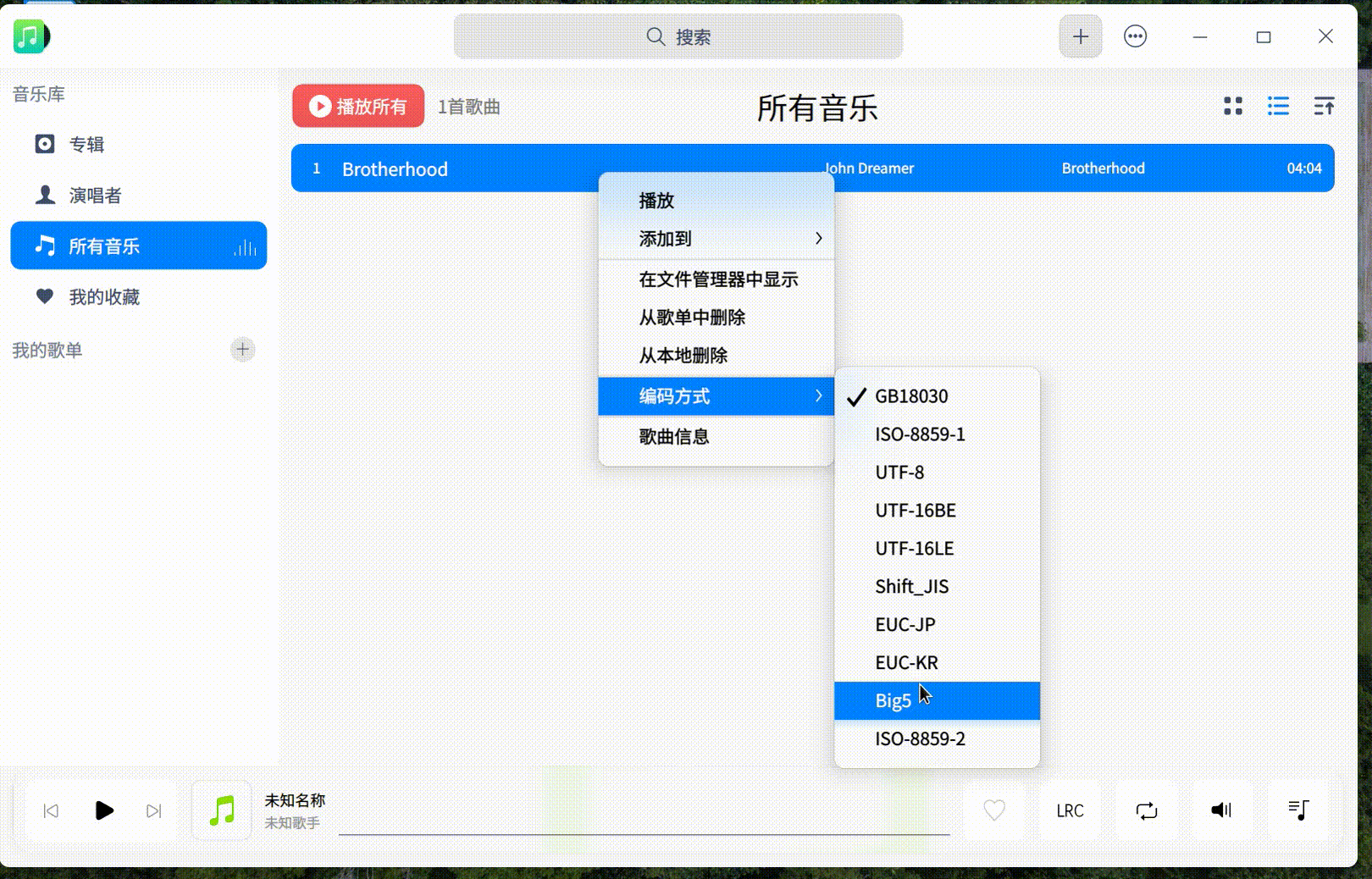Click the 搜索 search field
Viewport: 1372px width, 879px height.
click(678, 36)
